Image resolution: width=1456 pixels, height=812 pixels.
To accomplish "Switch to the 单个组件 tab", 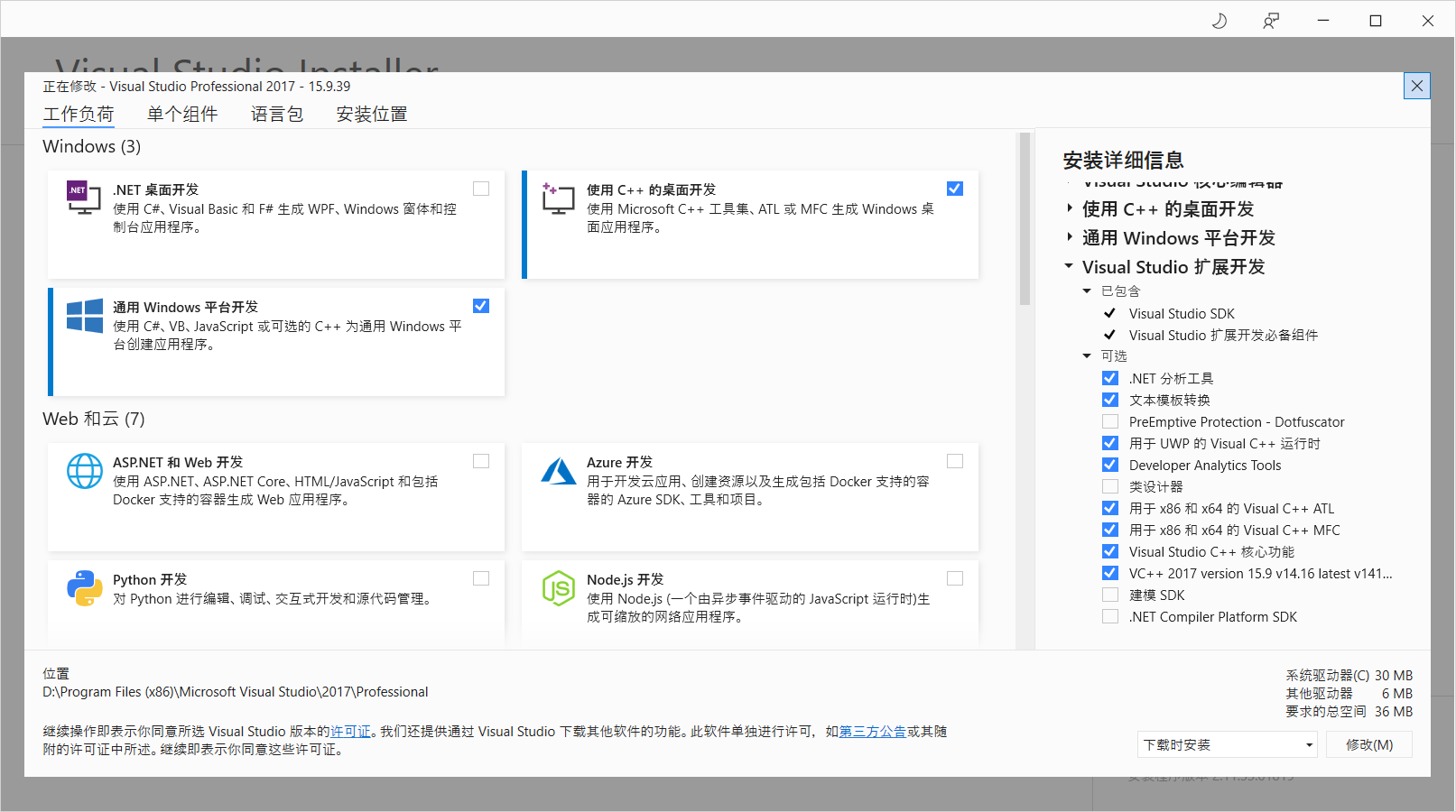I will [182, 114].
